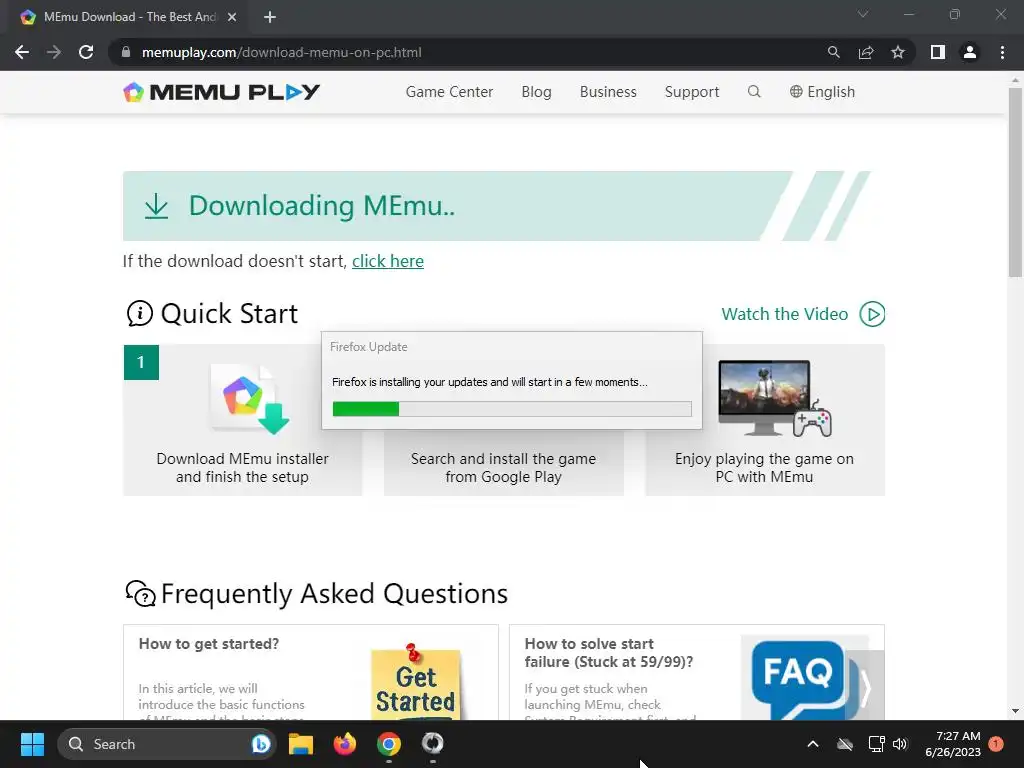Share this page from address bar
1024x768 pixels.
[866, 52]
